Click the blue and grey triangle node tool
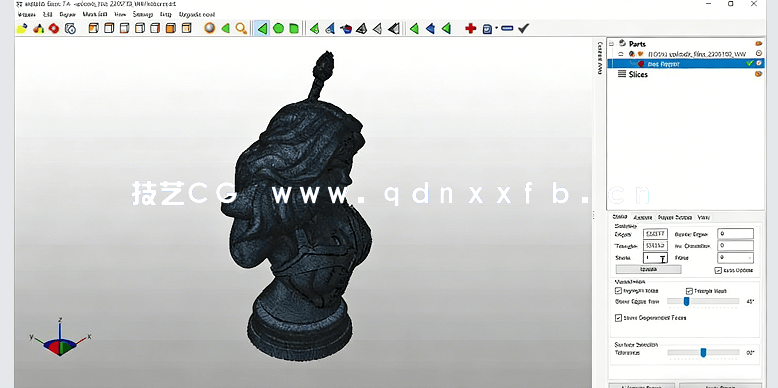 pos(330,28)
